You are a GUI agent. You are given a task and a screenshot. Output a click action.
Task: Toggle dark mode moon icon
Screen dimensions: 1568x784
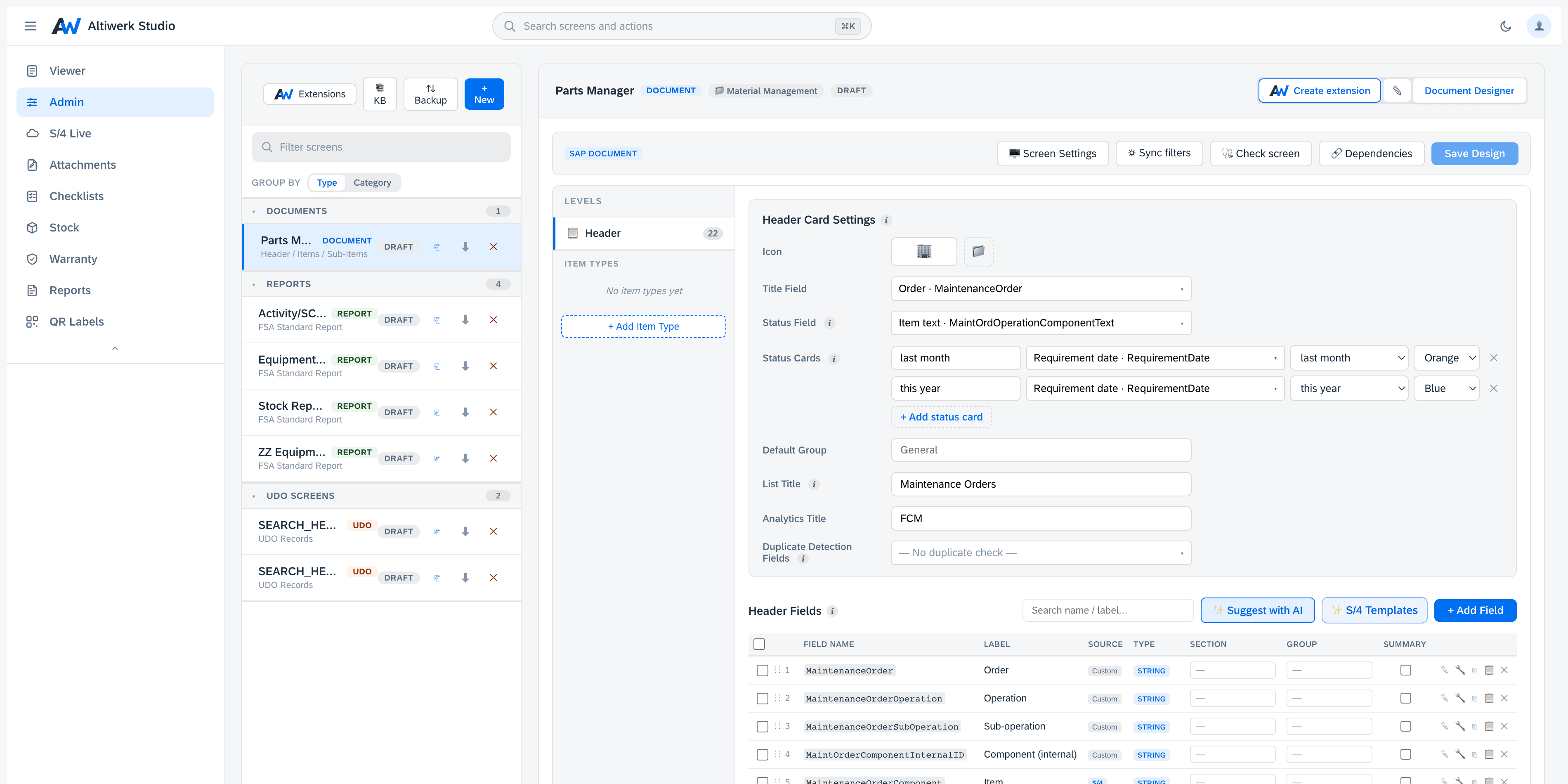(x=1505, y=26)
